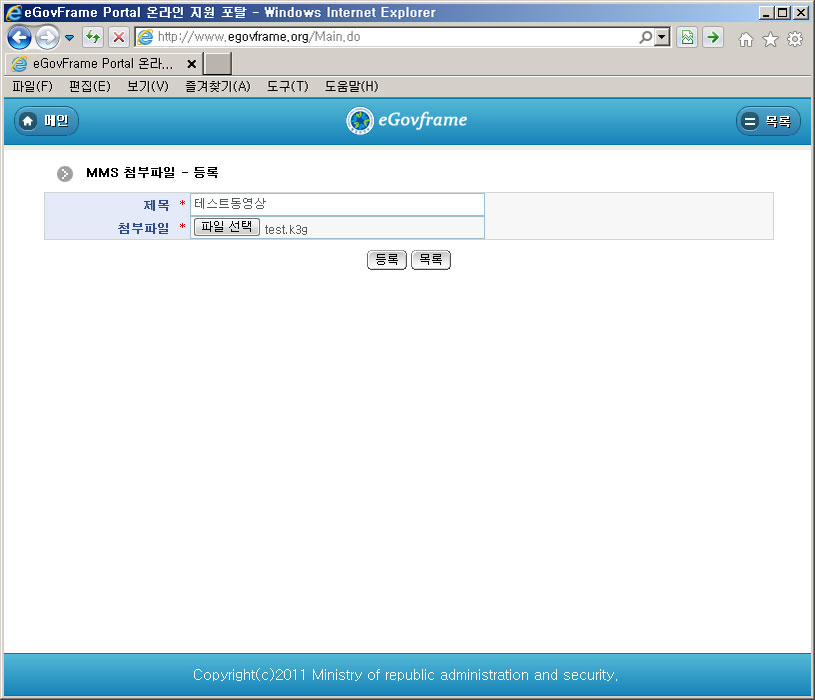Click the favorites star icon

770,39
